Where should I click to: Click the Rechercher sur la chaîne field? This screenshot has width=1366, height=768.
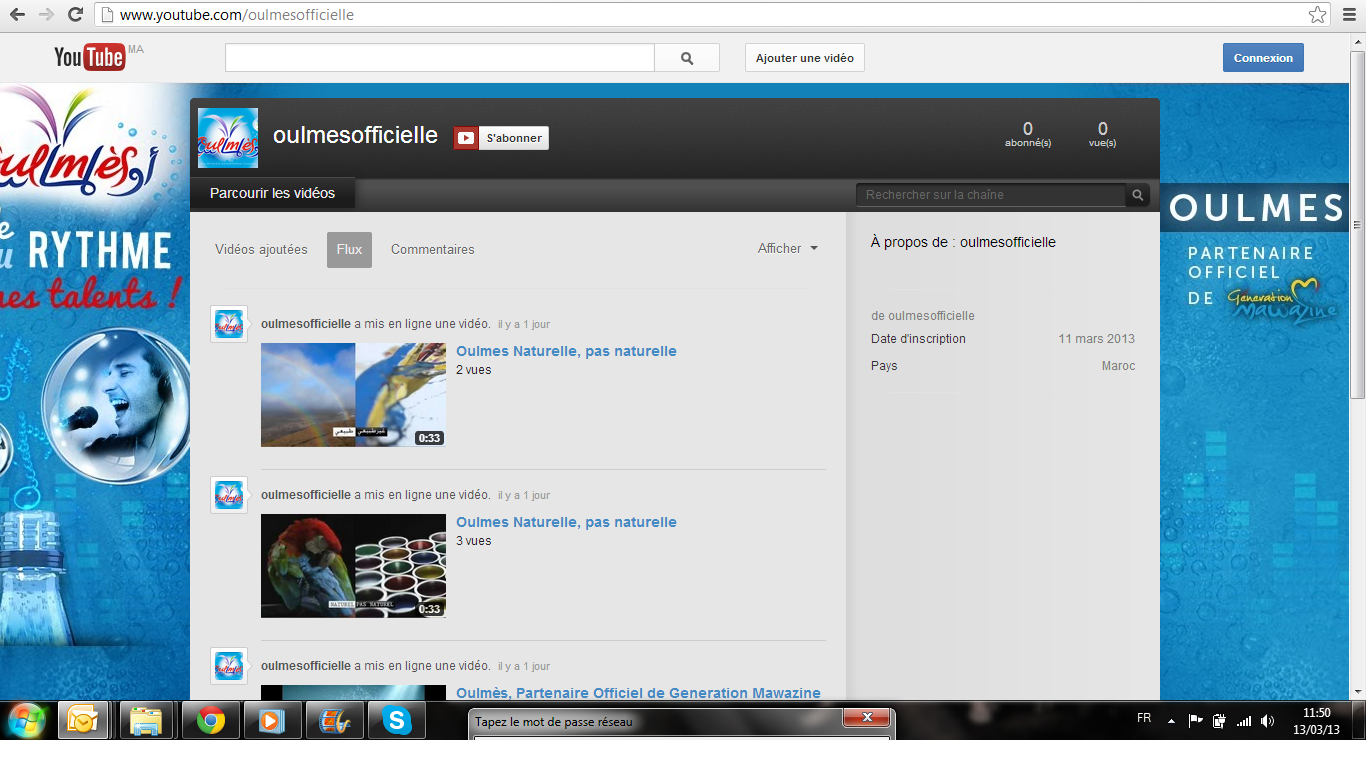(x=990, y=195)
